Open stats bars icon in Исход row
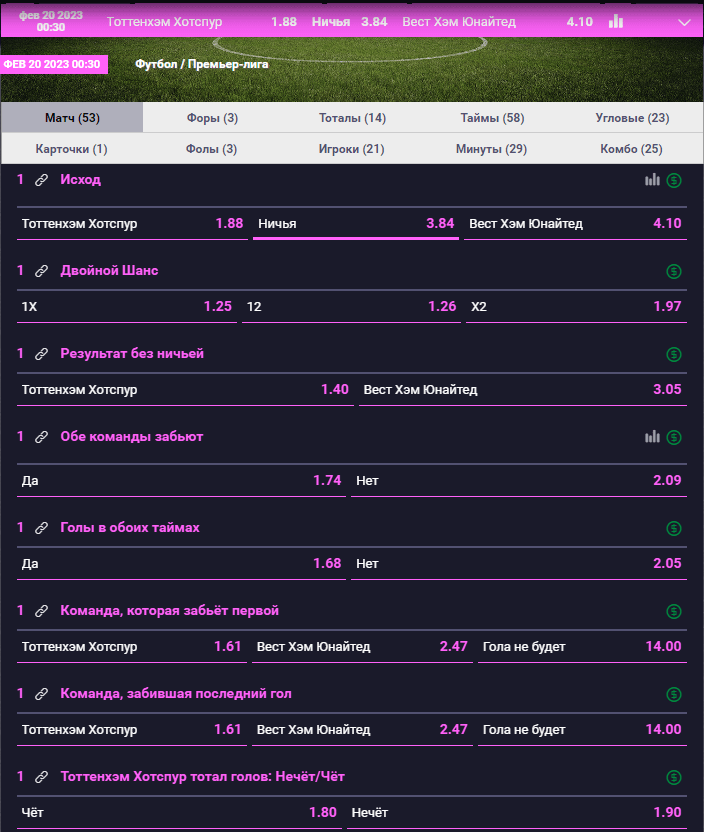Viewport: 704px width, 832px height. [x=652, y=180]
